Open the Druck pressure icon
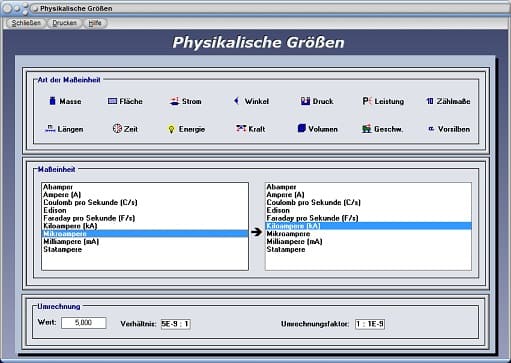This screenshot has width=511, height=363. [x=305, y=101]
